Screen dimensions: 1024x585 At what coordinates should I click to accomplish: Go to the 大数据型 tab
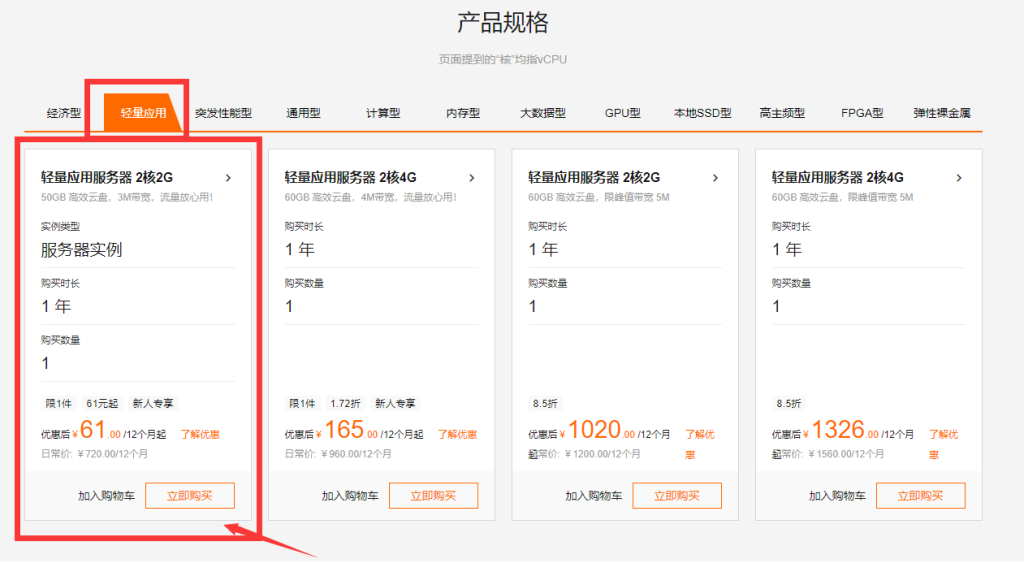(543, 113)
